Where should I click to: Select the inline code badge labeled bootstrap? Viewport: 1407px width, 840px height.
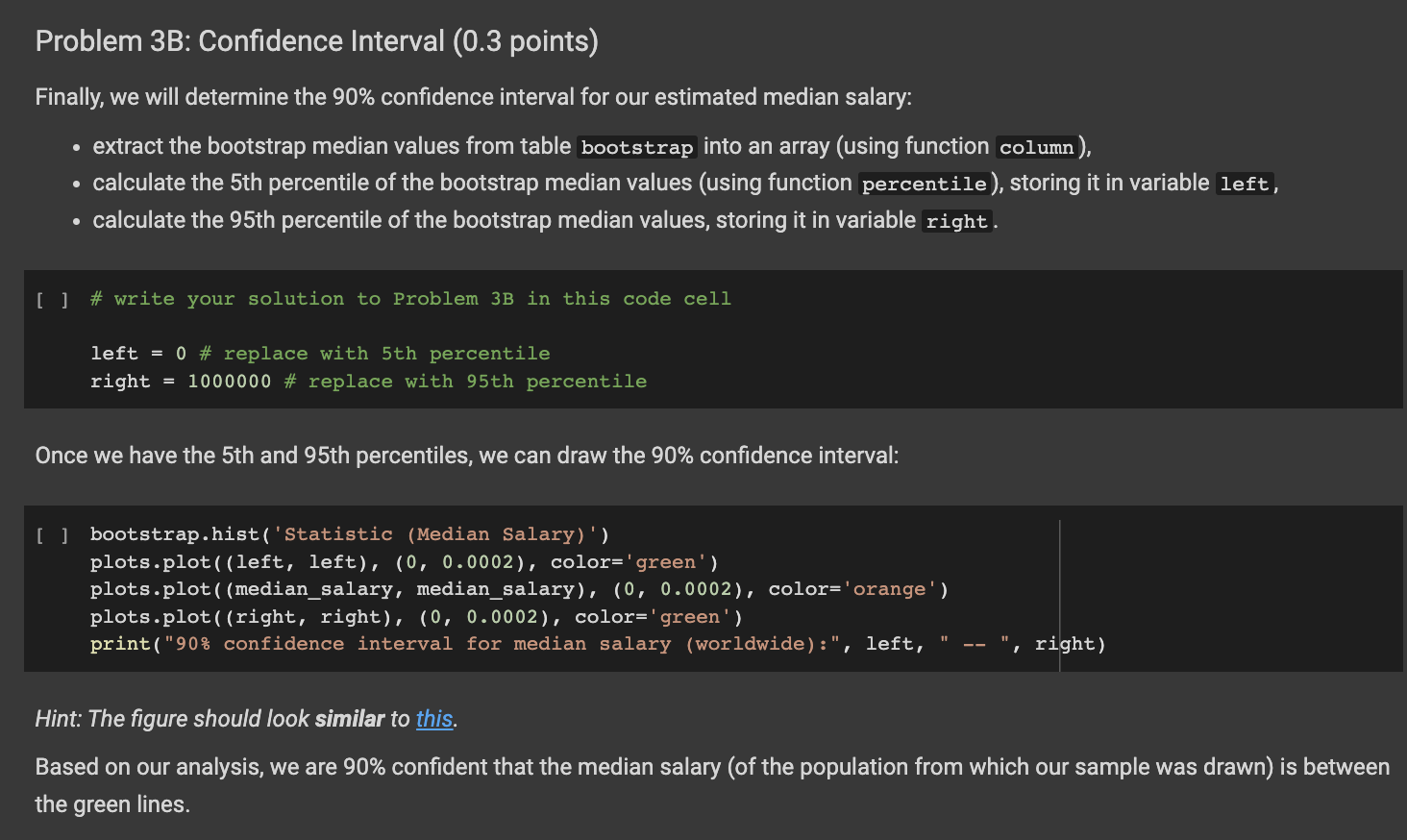(x=636, y=146)
